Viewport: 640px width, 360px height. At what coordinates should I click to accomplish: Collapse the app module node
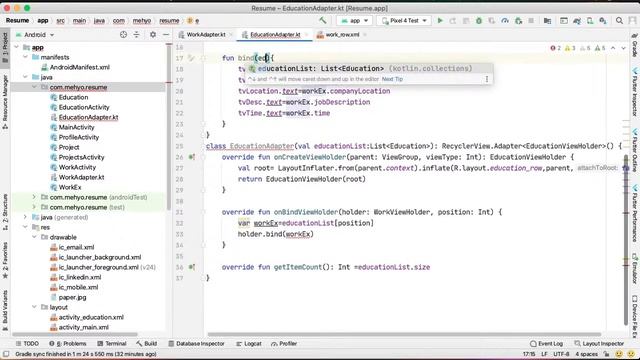click(x=17, y=47)
